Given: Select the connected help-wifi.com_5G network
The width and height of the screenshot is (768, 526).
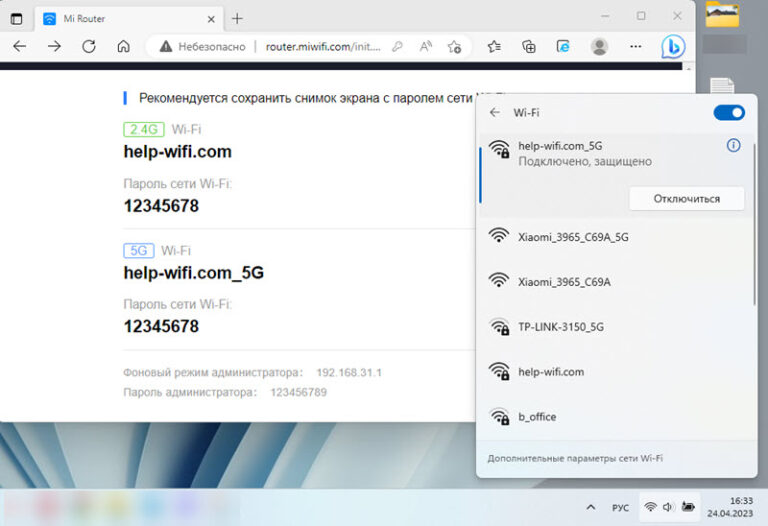Looking at the screenshot, I should point(614,175).
